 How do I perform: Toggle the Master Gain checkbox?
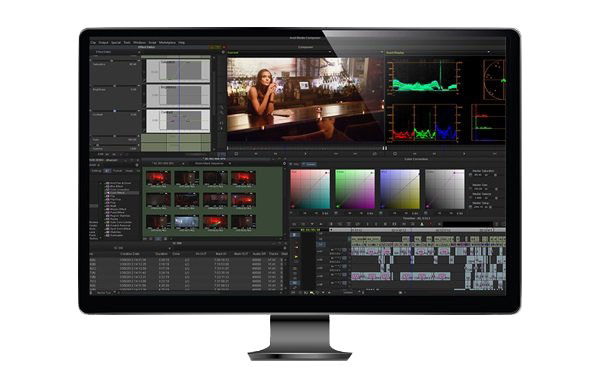pyautogui.click(x=471, y=189)
